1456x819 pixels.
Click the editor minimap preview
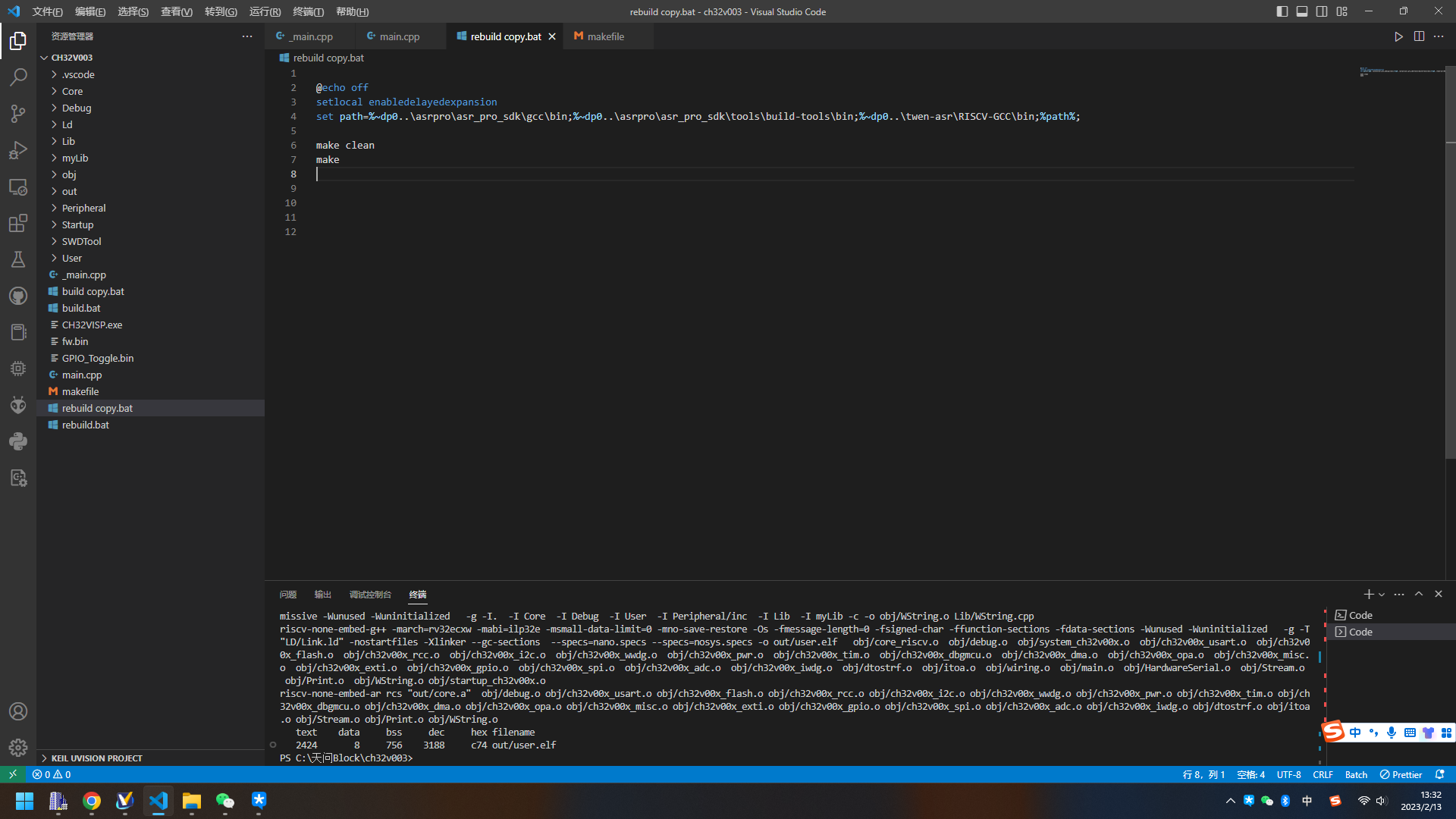1401,71
